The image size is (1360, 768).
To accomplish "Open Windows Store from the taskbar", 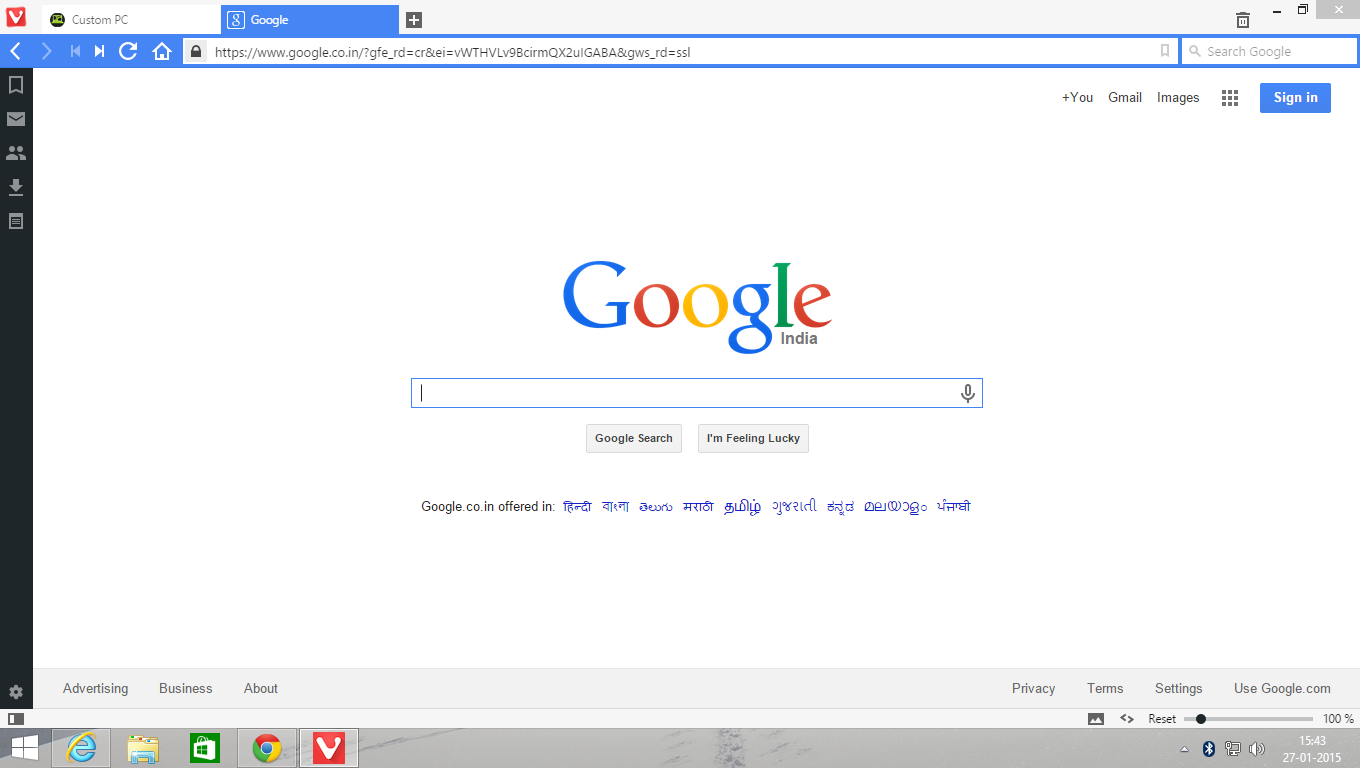I will [205, 748].
